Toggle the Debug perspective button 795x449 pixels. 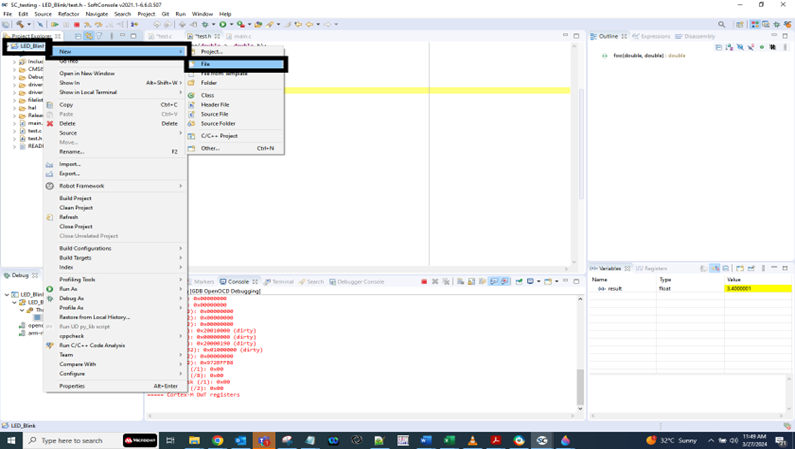[776, 24]
